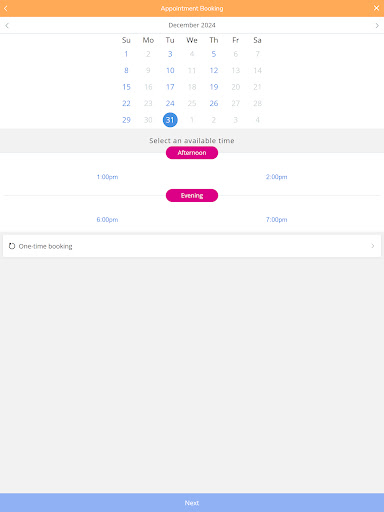Tap the Afternoon section label
The height and width of the screenshot is (512, 384).
coord(192,153)
